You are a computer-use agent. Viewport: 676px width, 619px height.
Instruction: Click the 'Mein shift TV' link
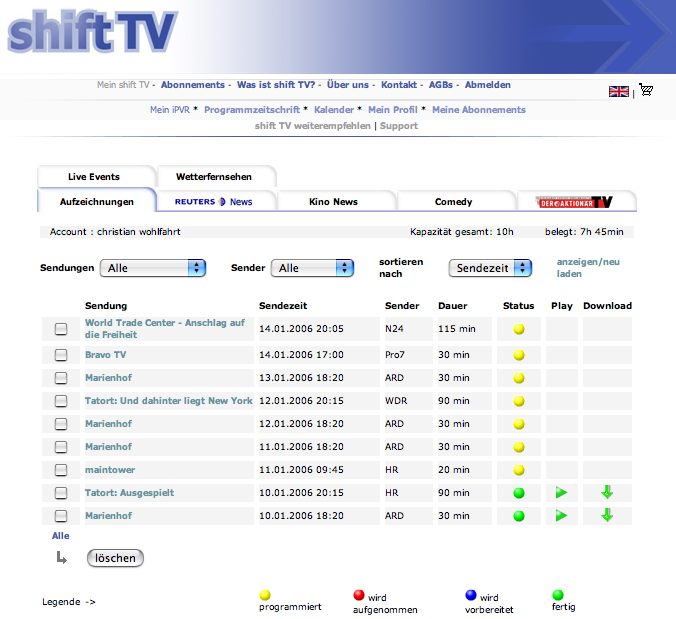pos(123,85)
